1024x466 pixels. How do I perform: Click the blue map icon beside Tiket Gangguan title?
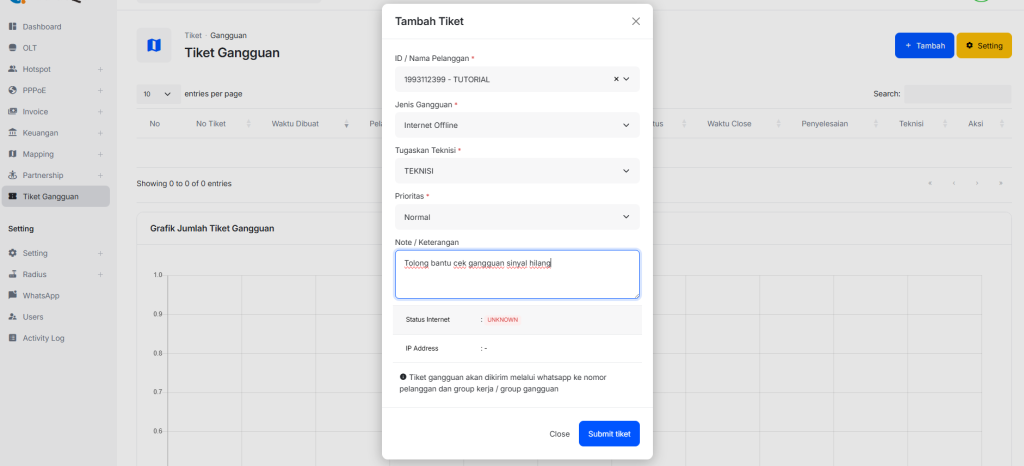pyautogui.click(x=154, y=45)
